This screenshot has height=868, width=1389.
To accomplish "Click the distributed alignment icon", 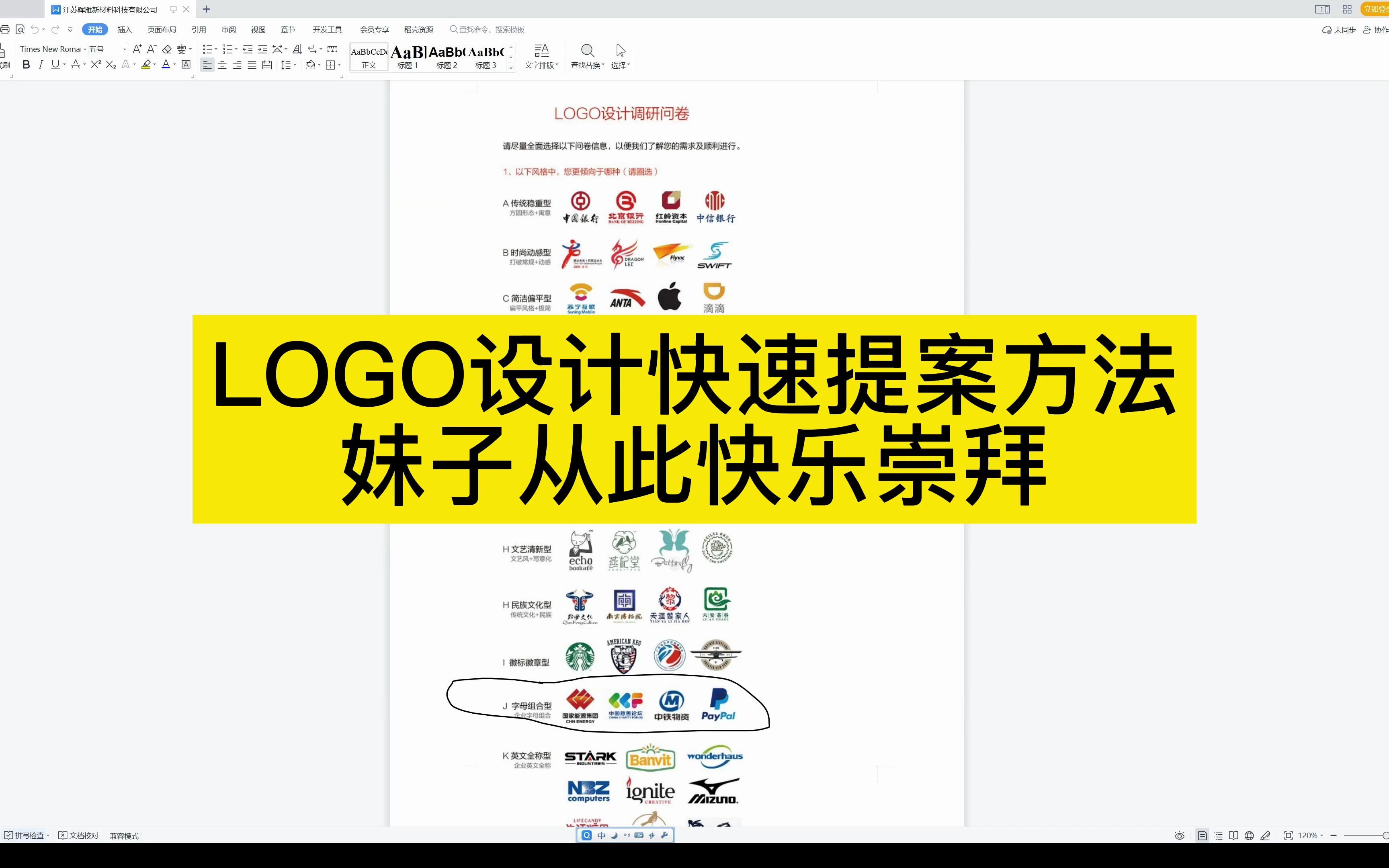I will pyautogui.click(x=267, y=65).
